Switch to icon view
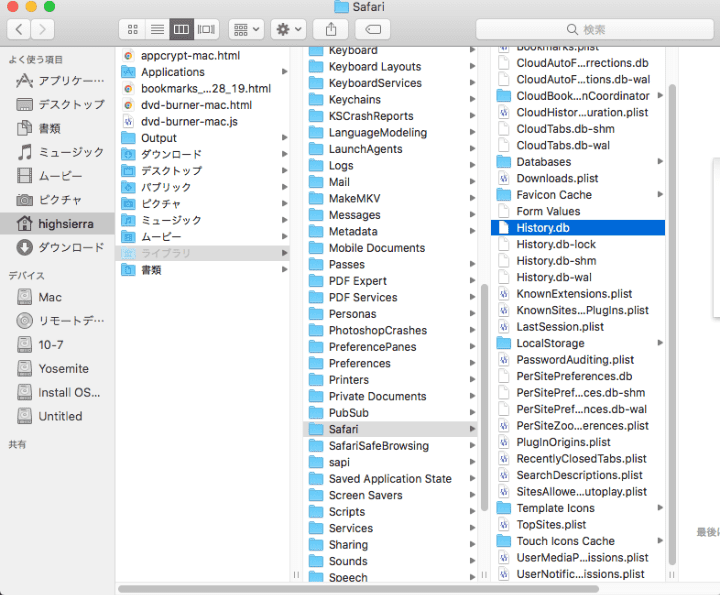Viewport: 720px width, 595px height. 133,29
